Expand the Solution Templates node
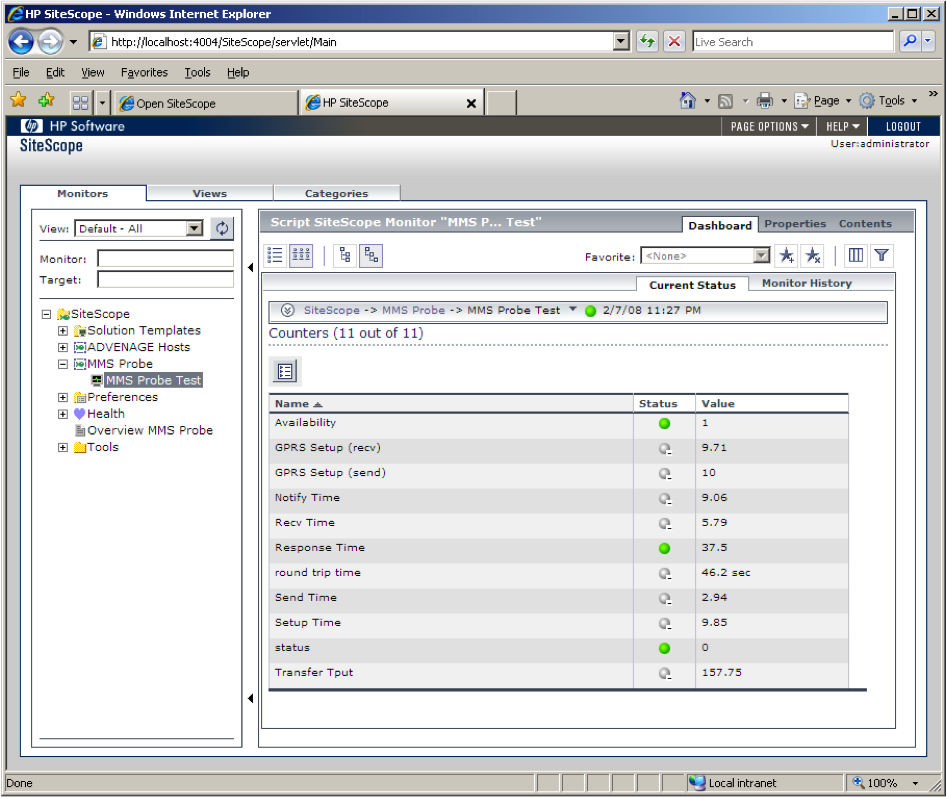Screen dimensions: 947x798 pos(62,331)
